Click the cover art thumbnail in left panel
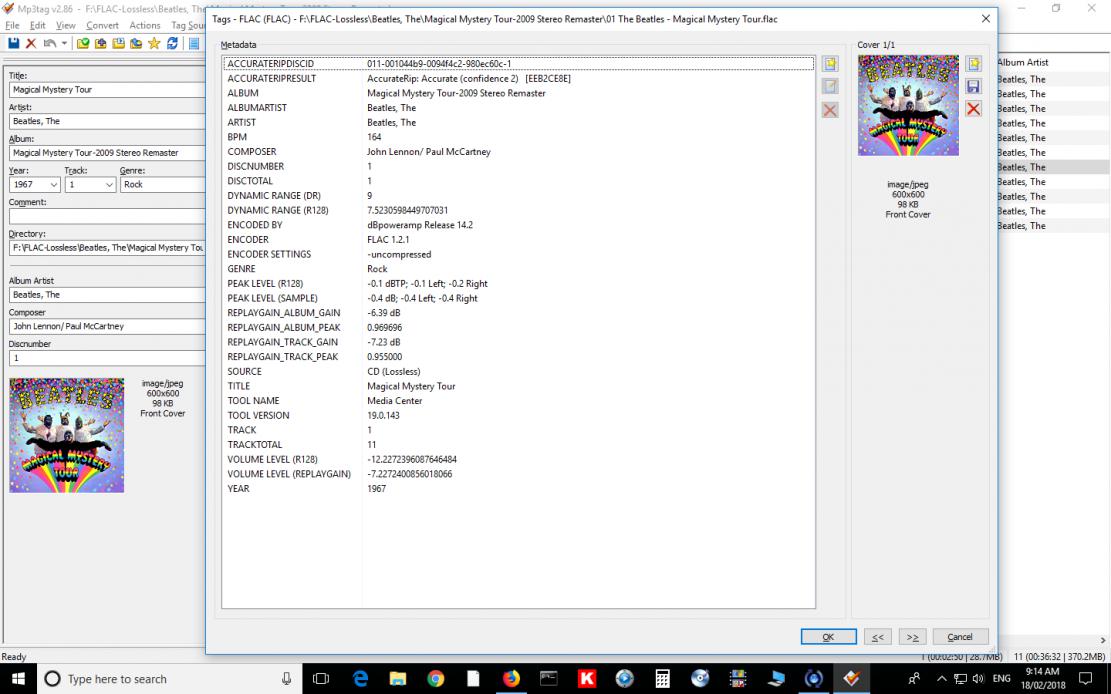Image resolution: width=1111 pixels, height=694 pixels. click(x=67, y=435)
